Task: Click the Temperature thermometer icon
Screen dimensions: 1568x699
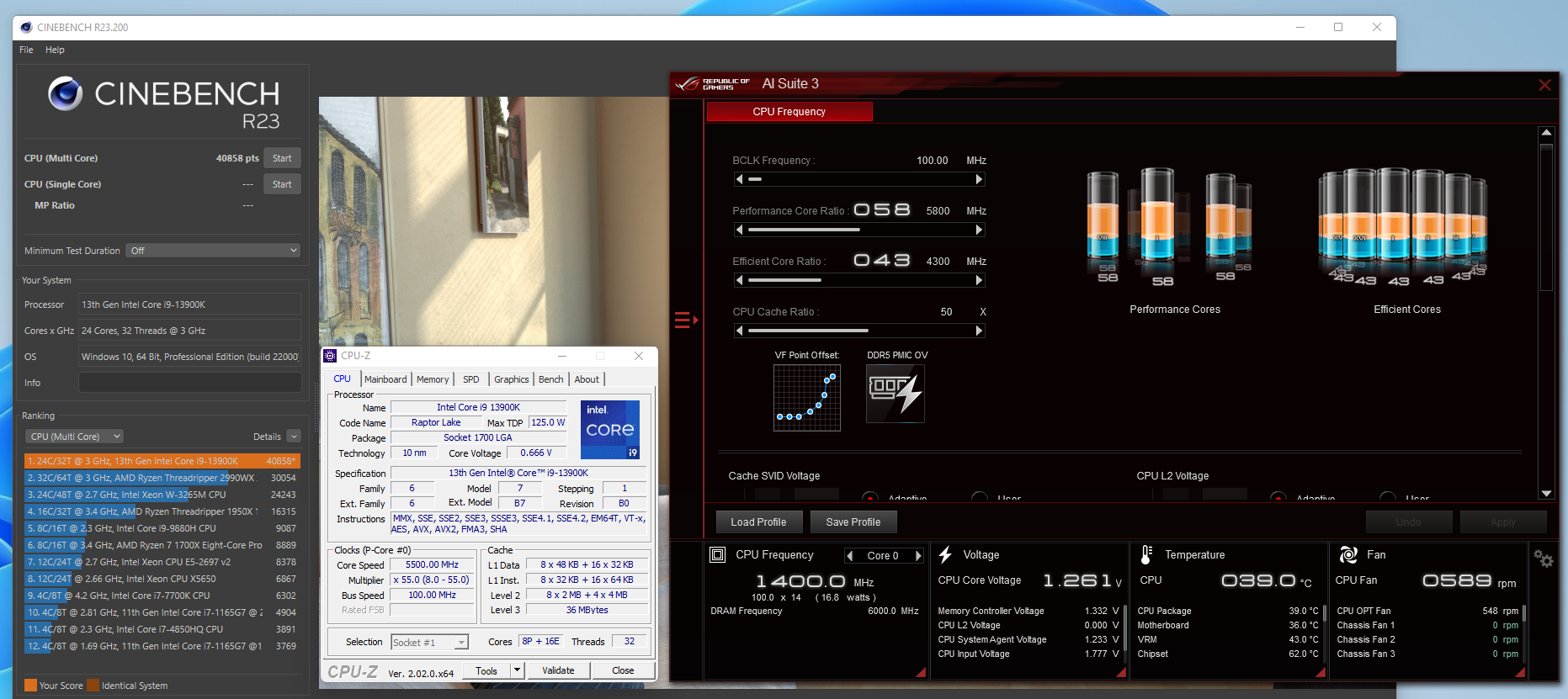Action: (1146, 555)
